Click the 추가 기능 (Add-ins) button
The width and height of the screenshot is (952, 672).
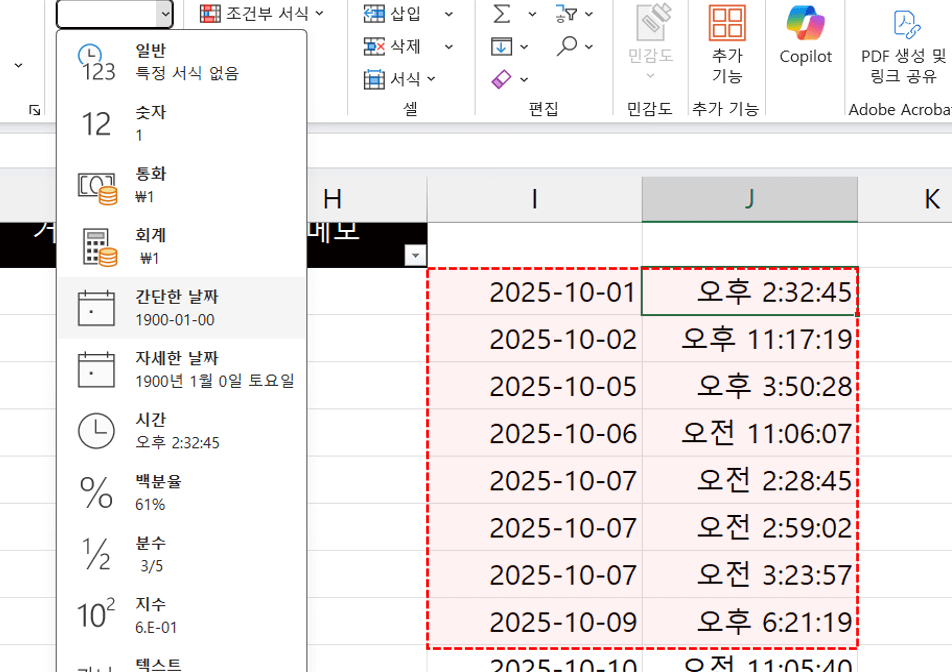727,40
